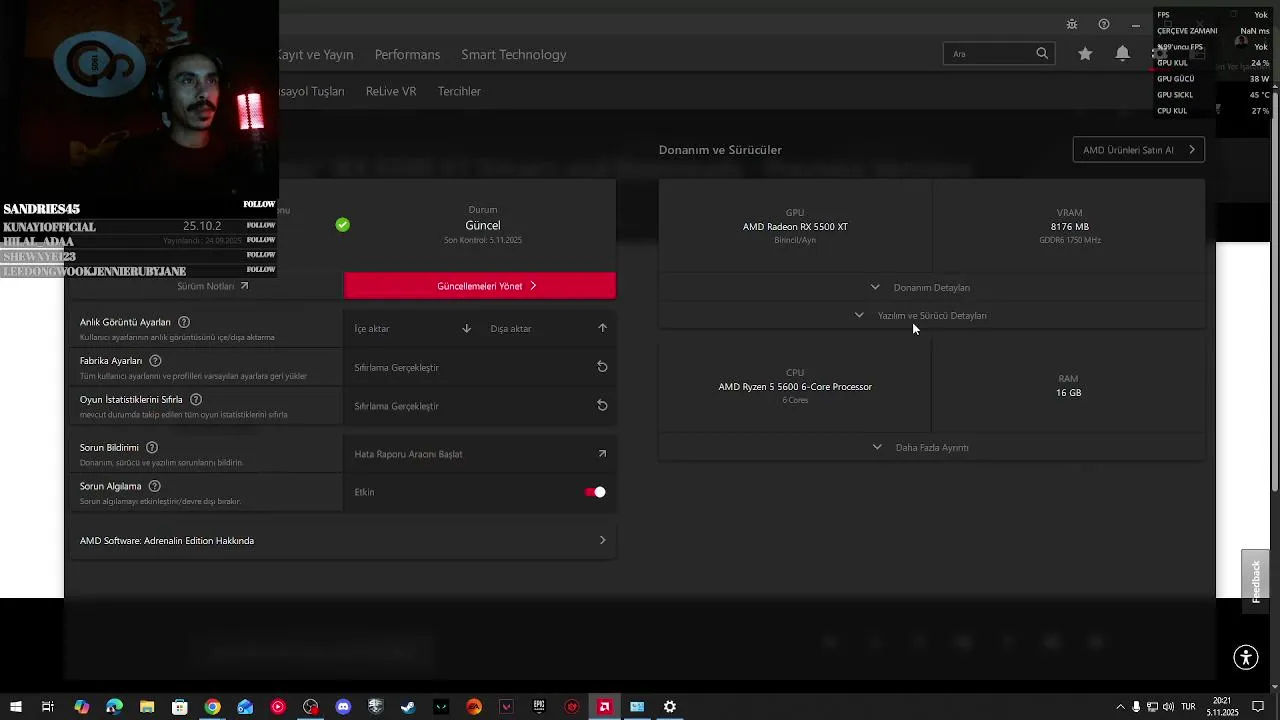Viewport: 1280px width, 720px height.
Task: Click the help icon beside Anlık Görüntü Ayarları
Action: click(x=184, y=322)
